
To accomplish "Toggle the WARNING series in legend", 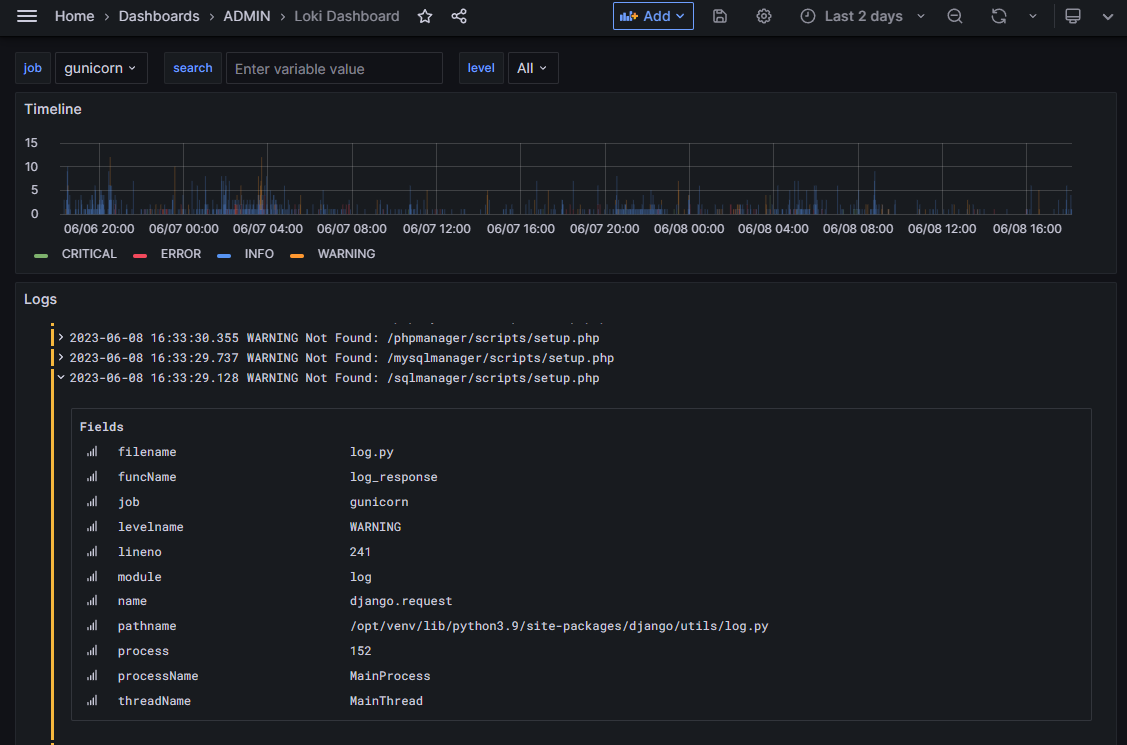I will pyautogui.click(x=345, y=254).
